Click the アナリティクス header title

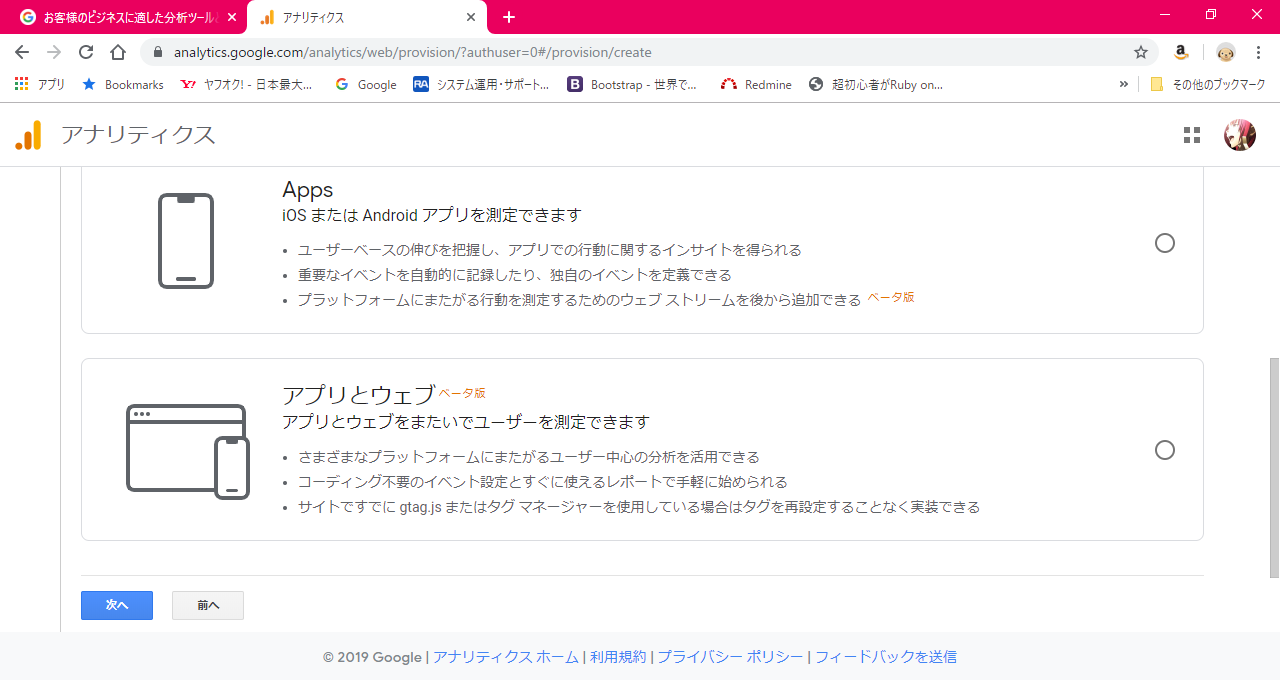point(138,135)
